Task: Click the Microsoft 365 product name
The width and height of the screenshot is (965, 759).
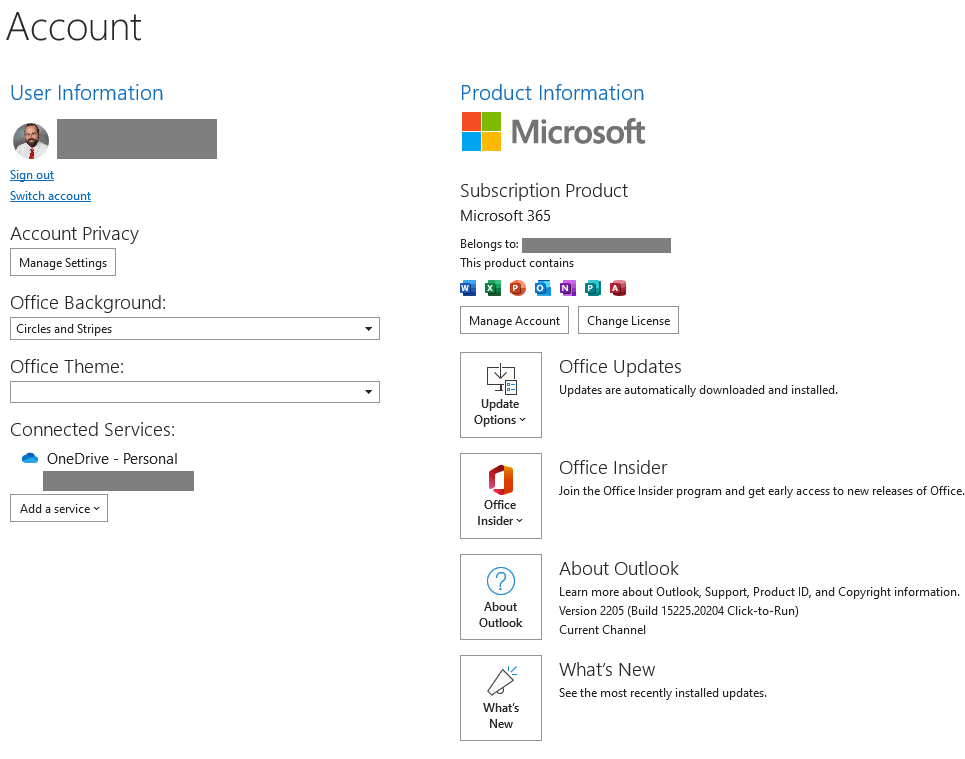Action: [505, 215]
